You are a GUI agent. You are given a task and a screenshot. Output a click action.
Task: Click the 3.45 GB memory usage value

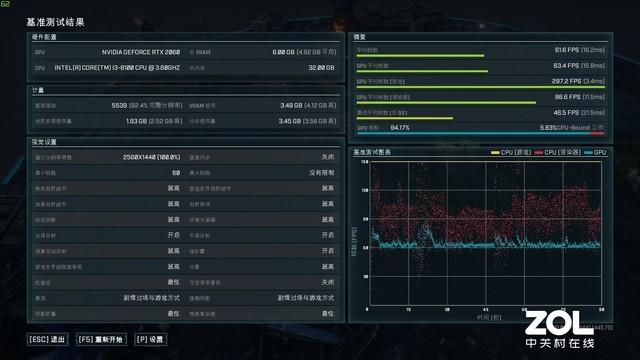[x=289, y=121]
